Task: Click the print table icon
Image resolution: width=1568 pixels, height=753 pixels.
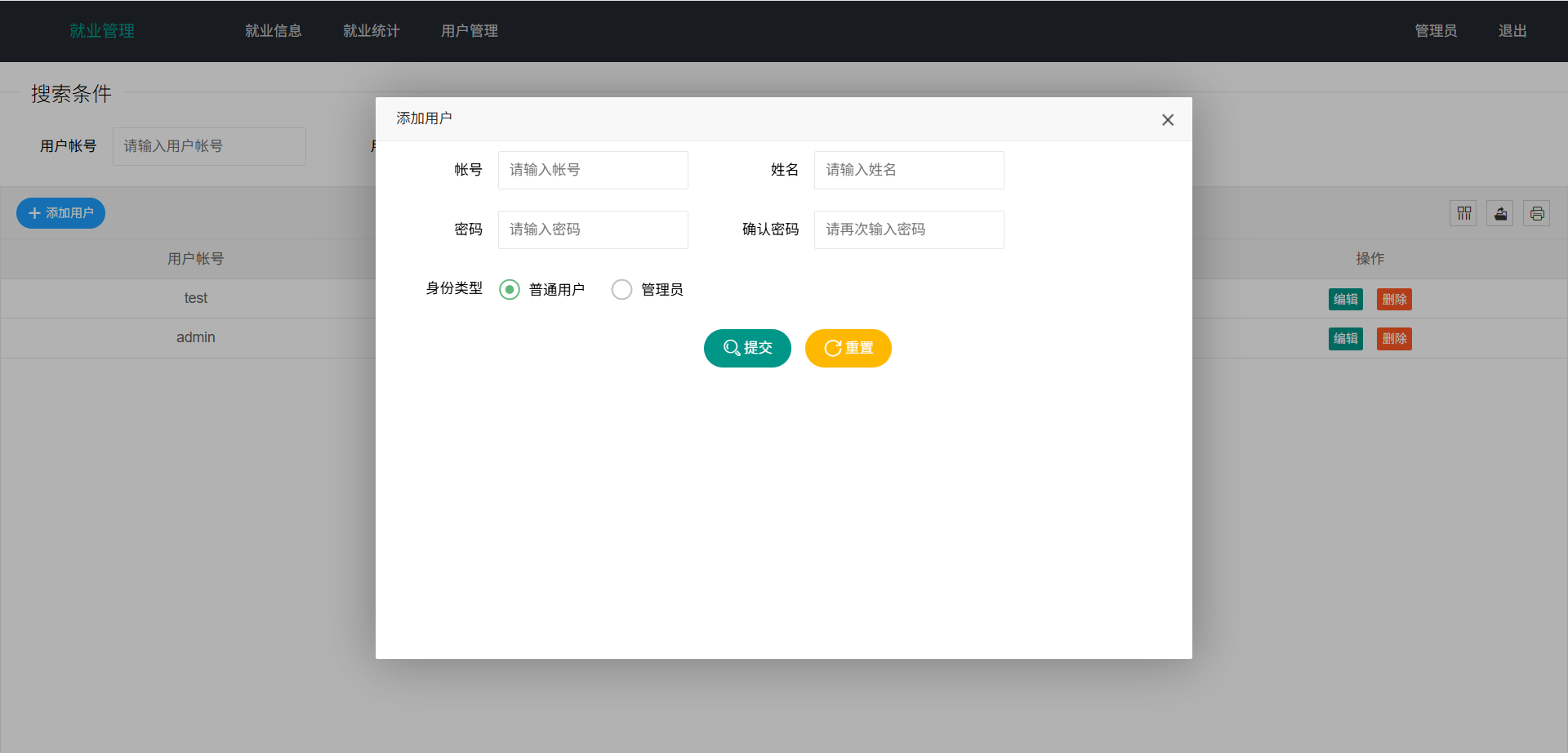Action: 1537,213
